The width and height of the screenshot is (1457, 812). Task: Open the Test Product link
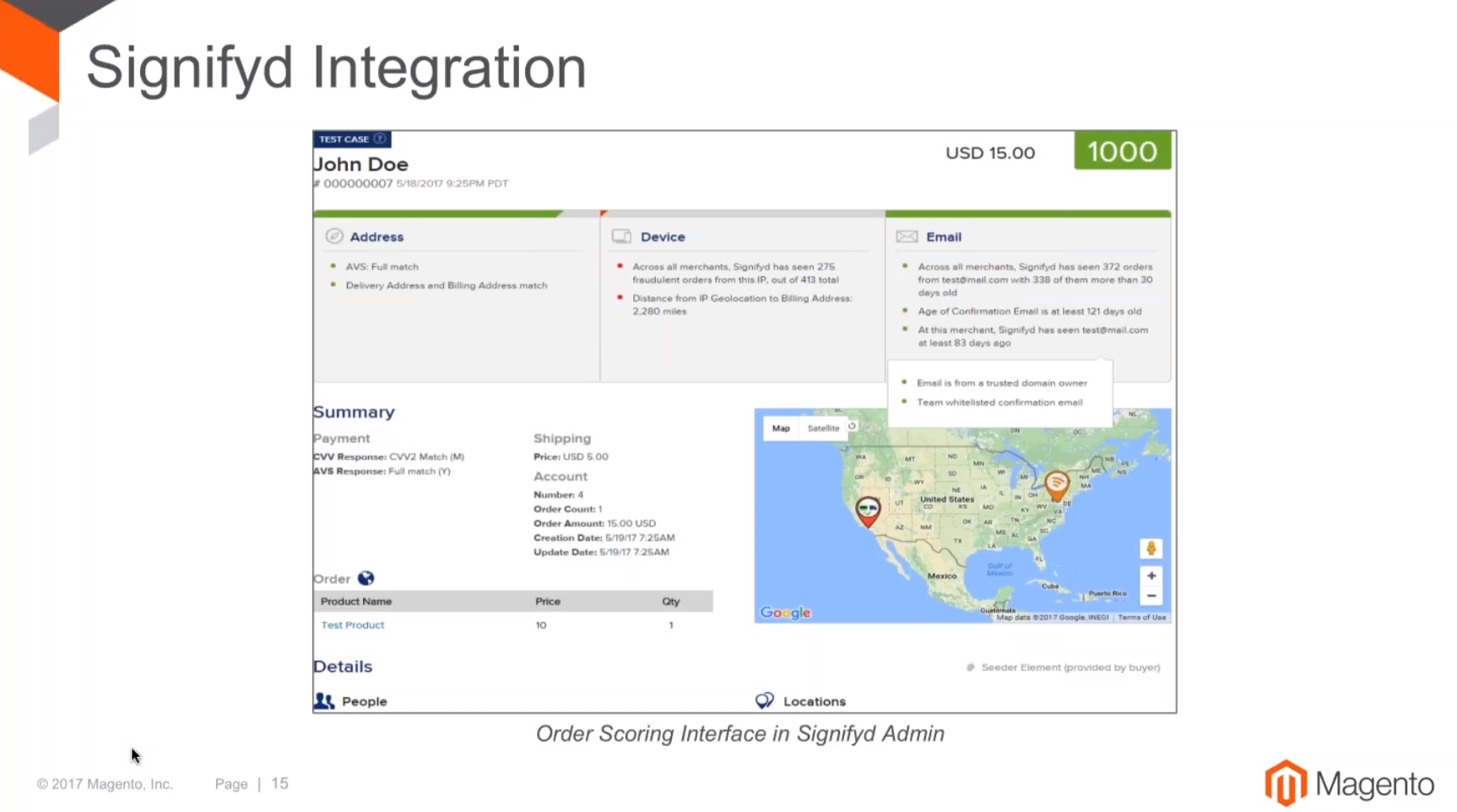point(352,625)
